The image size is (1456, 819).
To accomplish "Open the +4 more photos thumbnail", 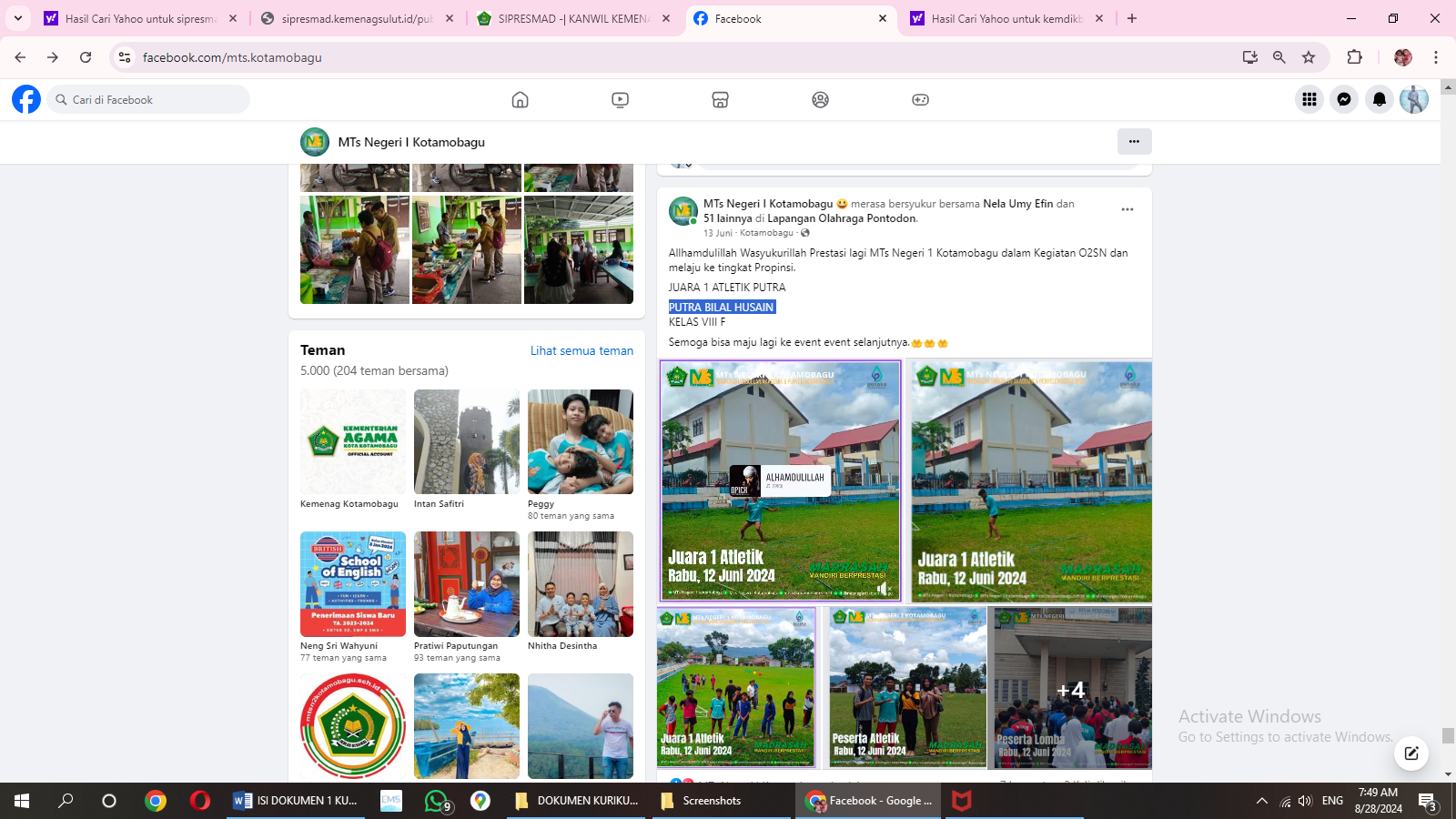I will pos(1071,689).
